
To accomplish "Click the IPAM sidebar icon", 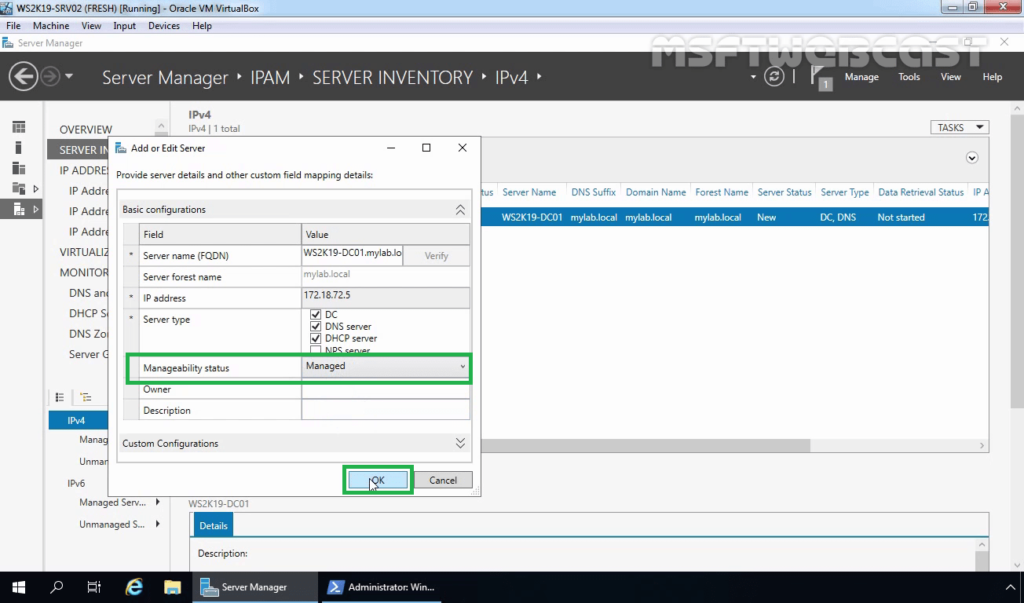I will coord(19,209).
